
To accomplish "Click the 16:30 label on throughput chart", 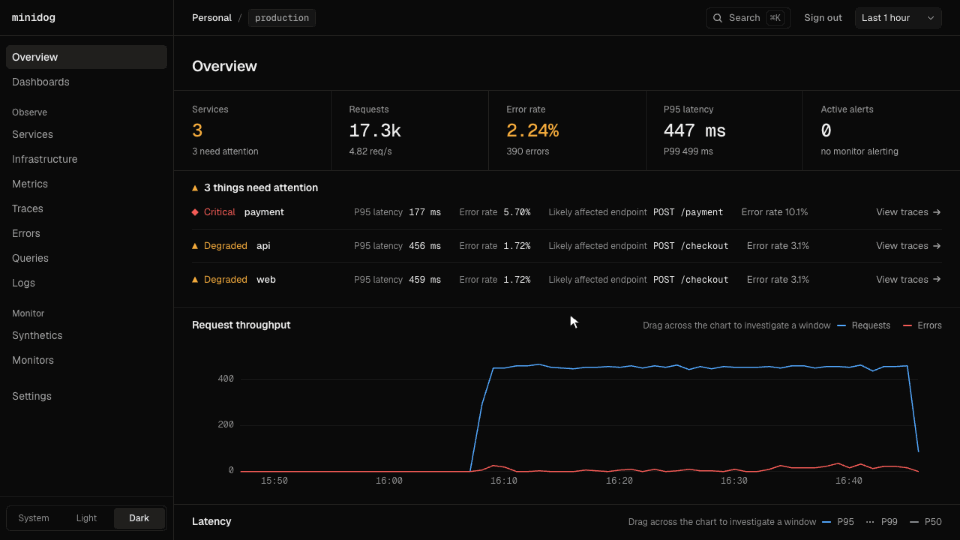I will 734,481.
